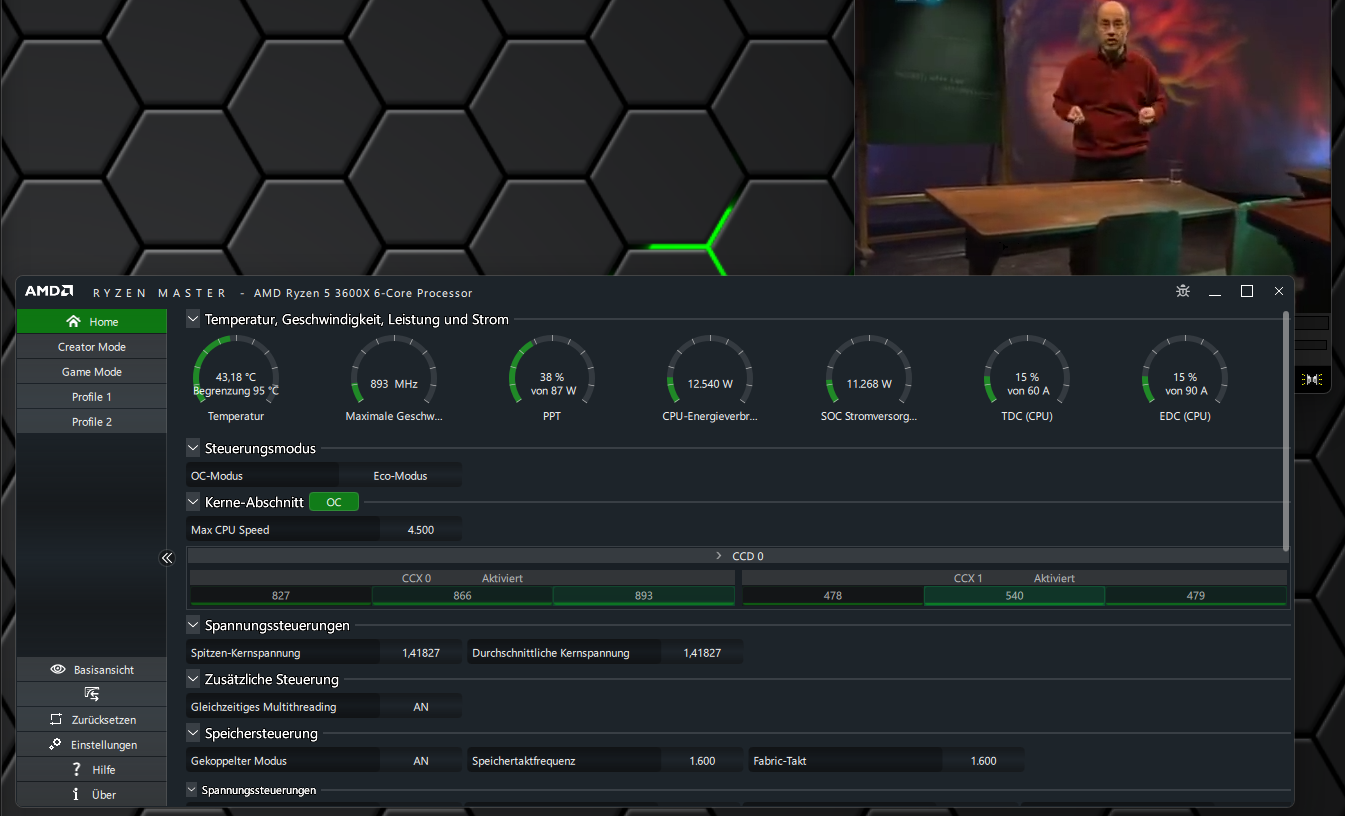Click the CCX 0 Aktiviert header
This screenshot has height=816, width=1345.
click(x=462, y=578)
